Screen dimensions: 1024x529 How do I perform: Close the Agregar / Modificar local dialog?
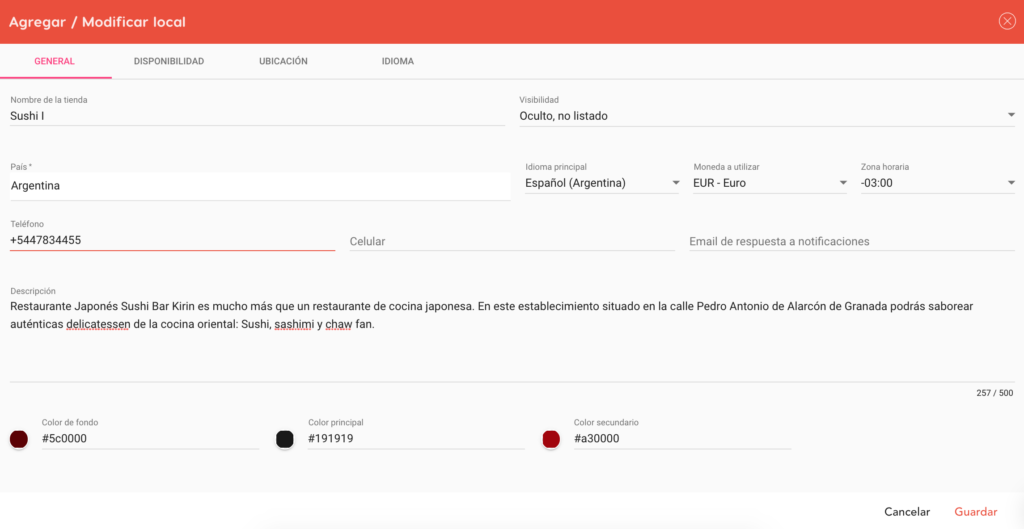1006,22
